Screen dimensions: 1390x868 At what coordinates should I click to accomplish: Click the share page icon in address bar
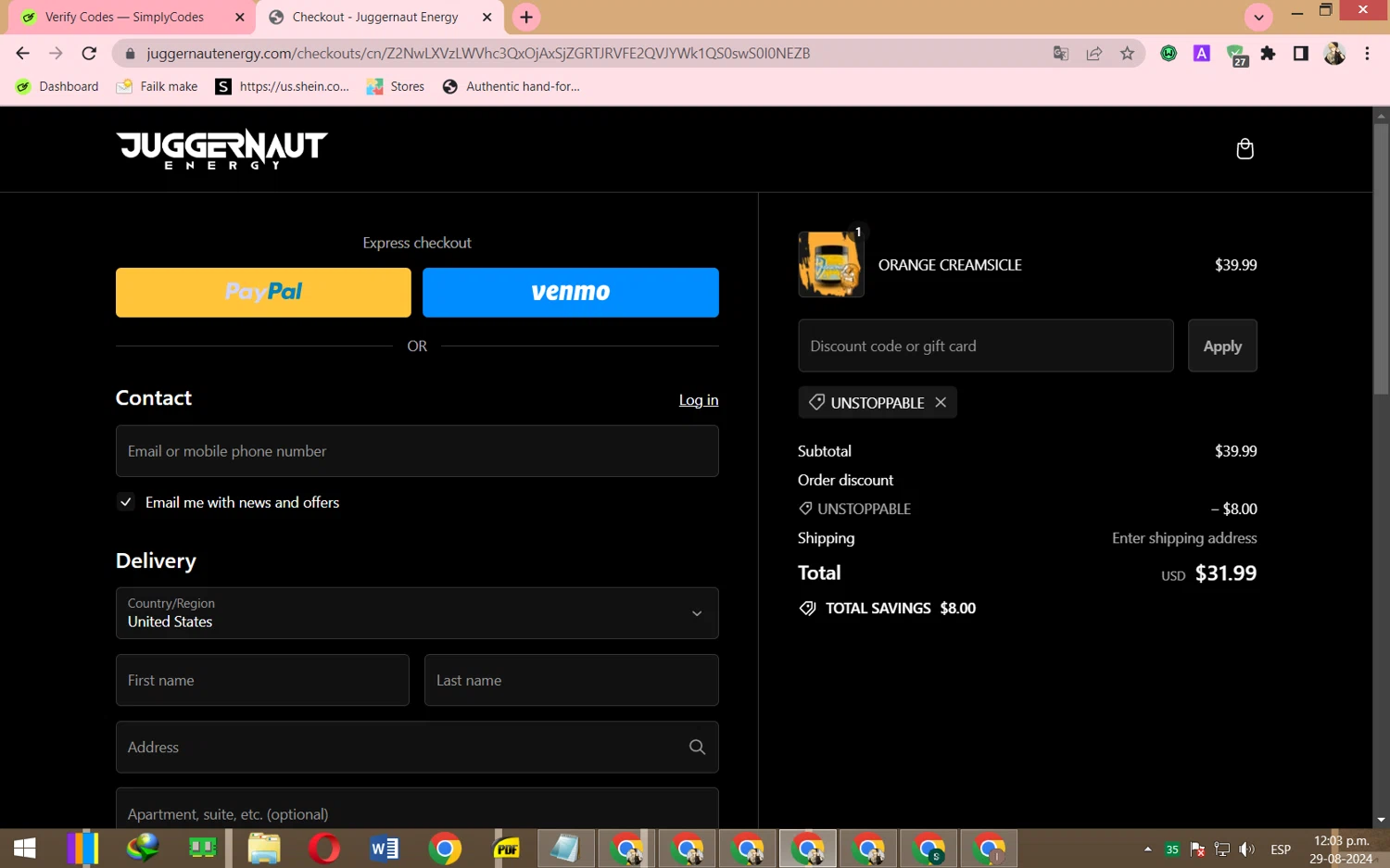(1094, 53)
